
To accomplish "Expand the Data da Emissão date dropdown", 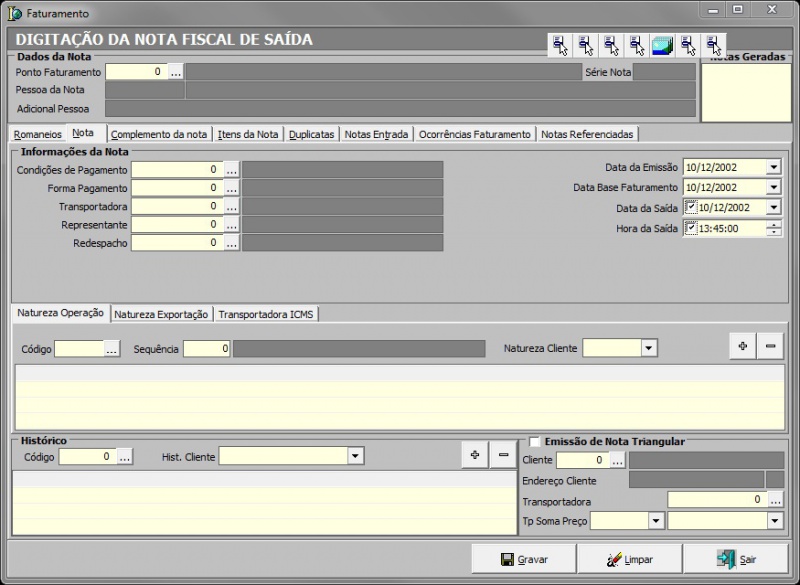I will (773, 168).
